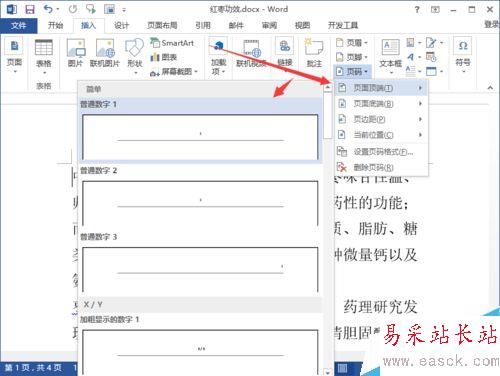Open the 页脚 footer dropdown
Image resolution: width=500 pixels, height=376 pixels.
(x=352, y=57)
